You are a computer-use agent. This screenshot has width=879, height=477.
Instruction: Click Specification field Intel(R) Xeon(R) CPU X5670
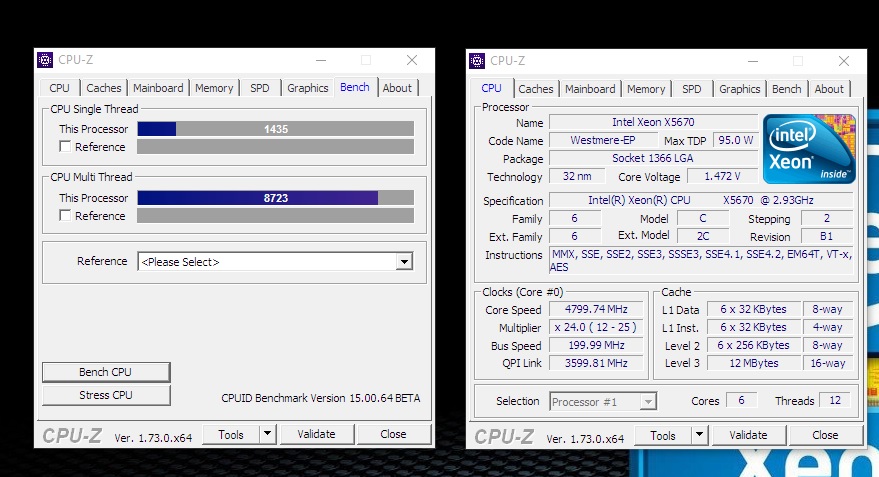click(701, 200)
